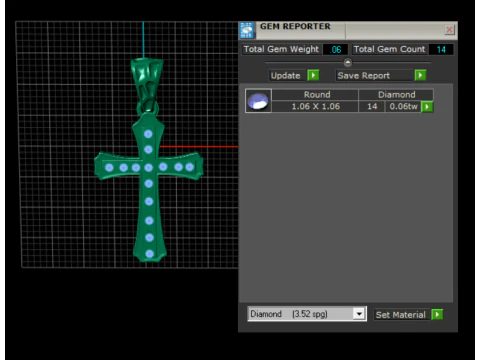Collapse the panel with the round arrow handle
This screenshot has width=480, height=360.
[348, 62]
